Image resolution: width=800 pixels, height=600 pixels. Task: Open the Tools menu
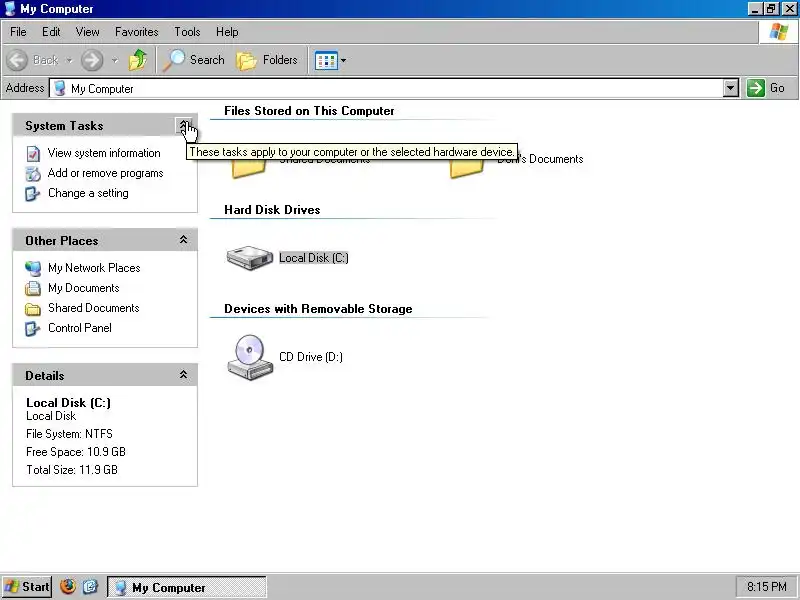point(187,32)
